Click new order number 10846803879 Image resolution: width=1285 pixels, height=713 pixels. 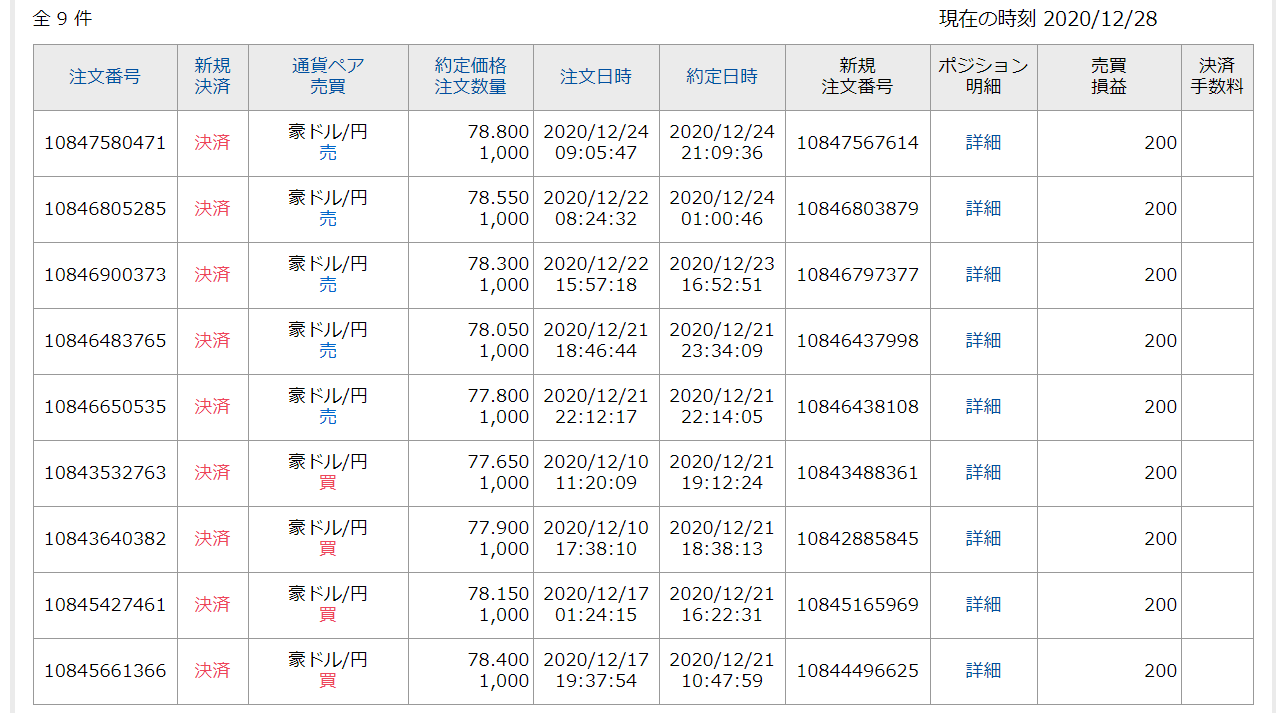857,209
